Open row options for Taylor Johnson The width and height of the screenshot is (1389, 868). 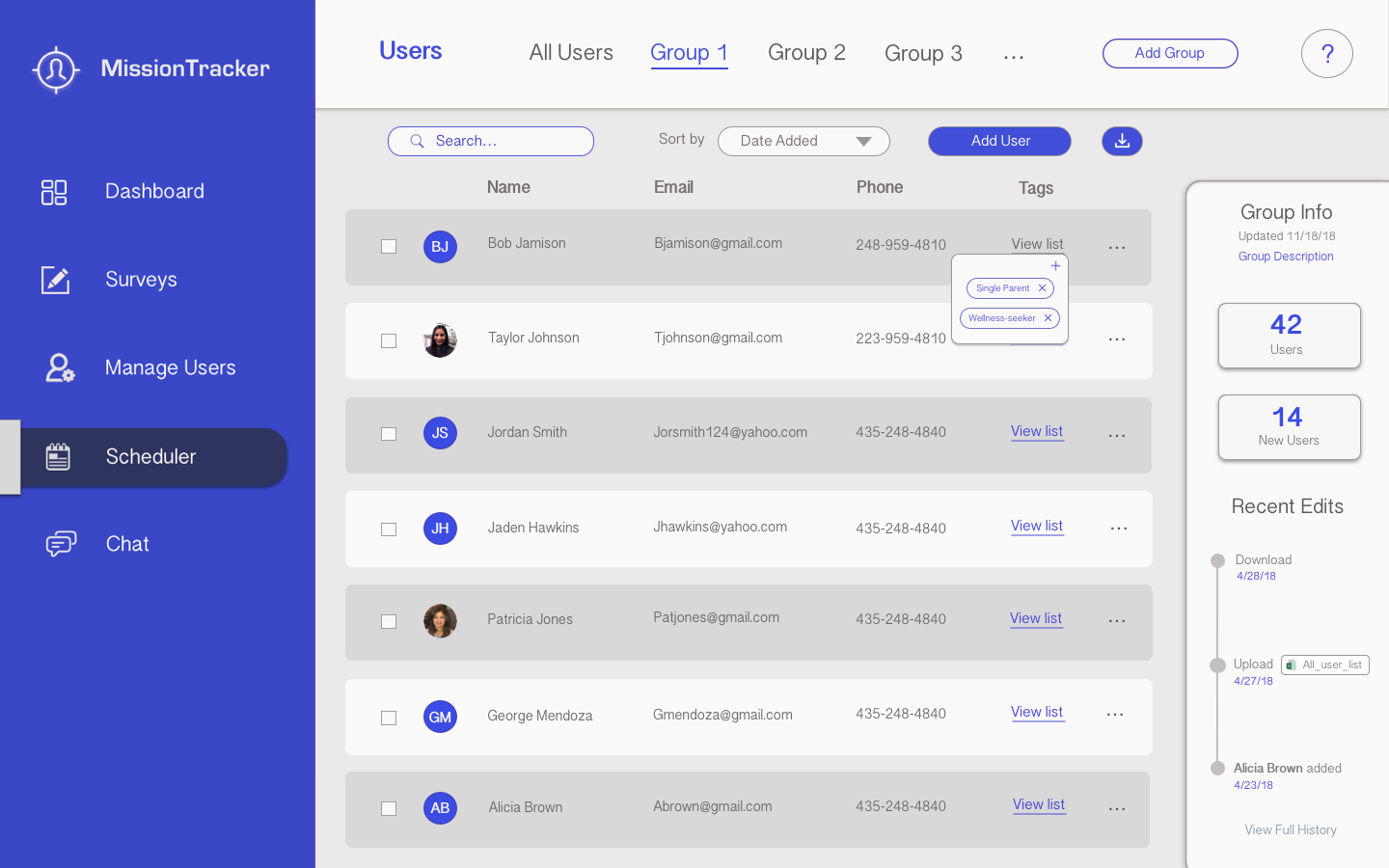(x=1117, y=339)
